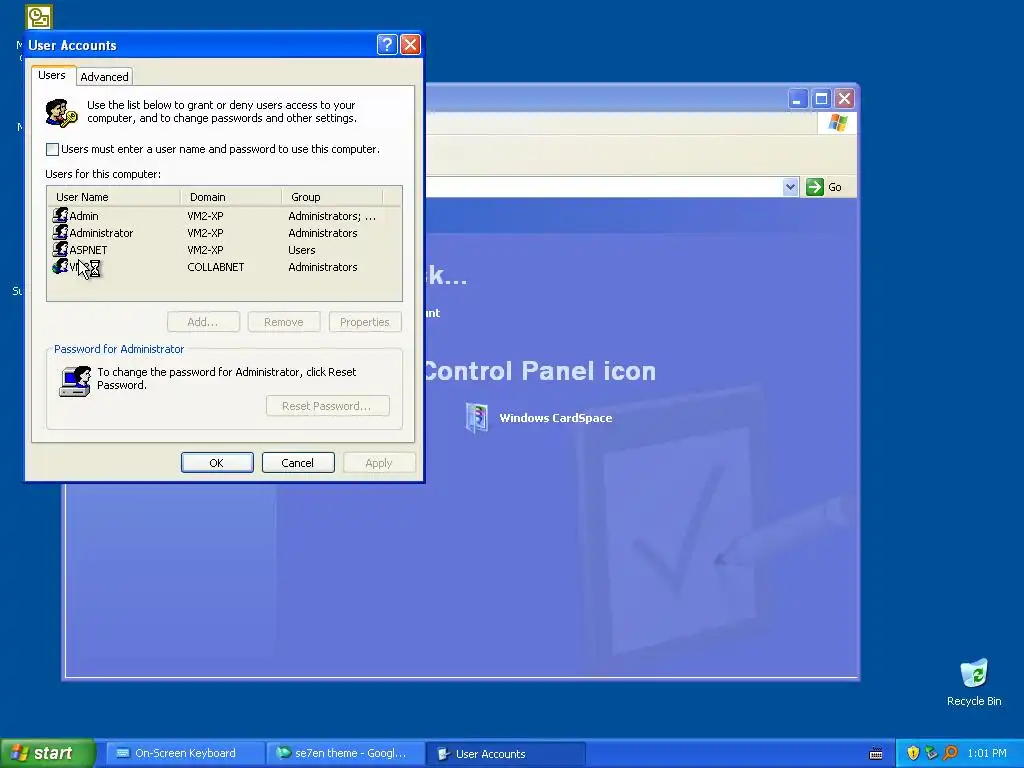1024x768 pixels.
Task: Click the User Accounts taskbar button
Action: 505,753
